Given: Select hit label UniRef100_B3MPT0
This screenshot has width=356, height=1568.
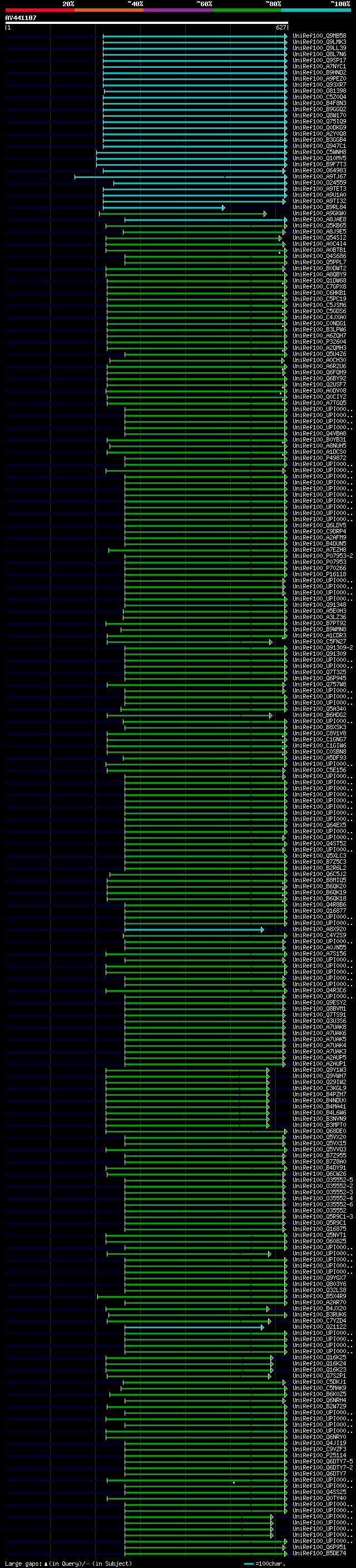Looking at the screenshot, I should (x=319, y=1125).
